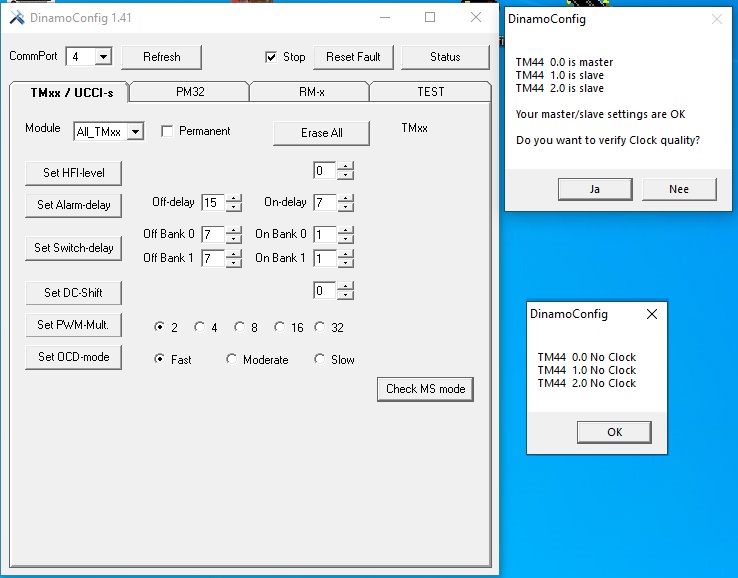Open the CommPort dropdown

(x=103, y=57)
